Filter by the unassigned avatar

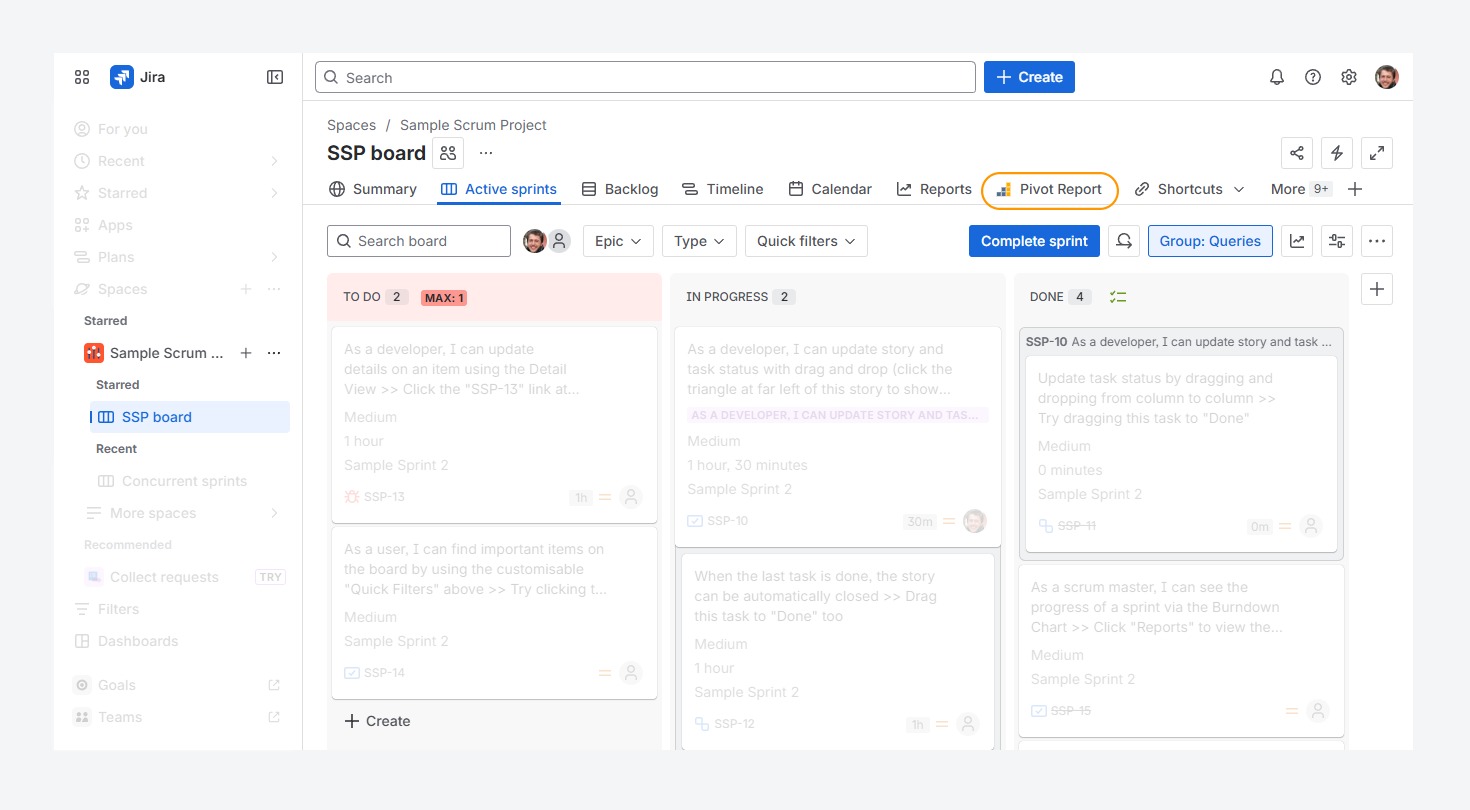pos(559,241)
